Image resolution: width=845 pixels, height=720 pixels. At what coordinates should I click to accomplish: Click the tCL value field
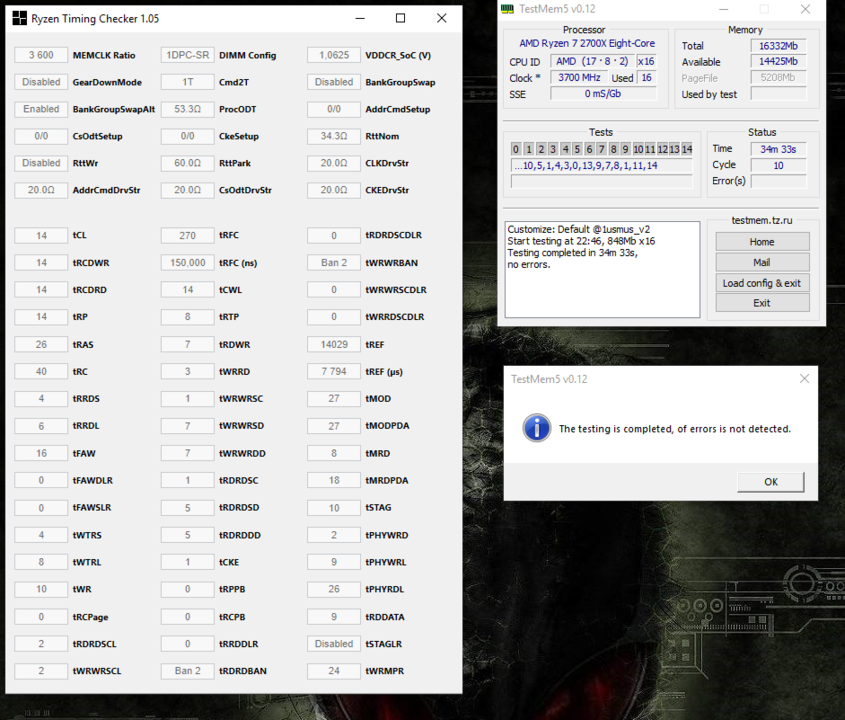point(41,236)
